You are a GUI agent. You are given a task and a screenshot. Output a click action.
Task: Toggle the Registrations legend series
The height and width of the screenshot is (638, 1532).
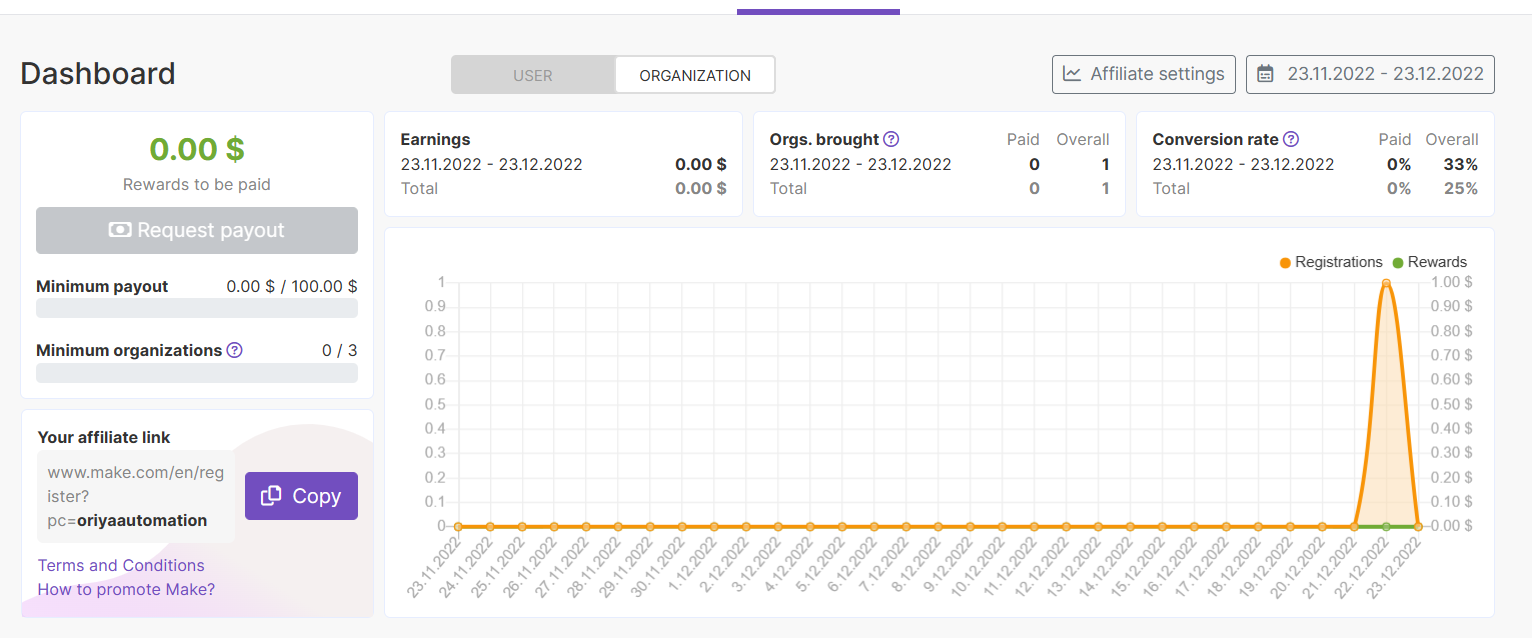click(1331, 262)
